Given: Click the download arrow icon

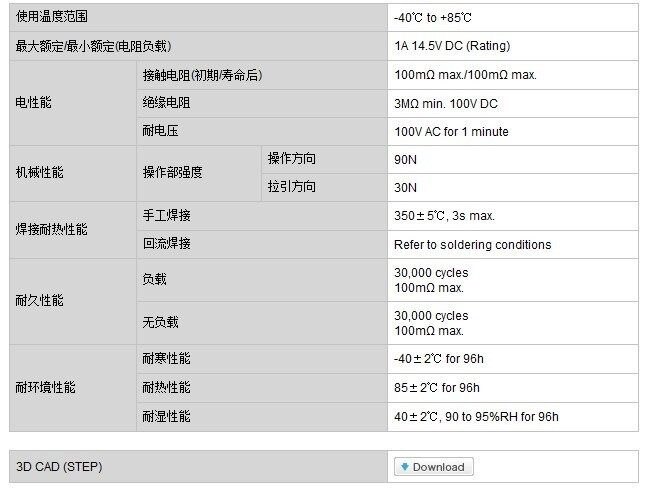Looking at the screenshot, I should point(404,467).
